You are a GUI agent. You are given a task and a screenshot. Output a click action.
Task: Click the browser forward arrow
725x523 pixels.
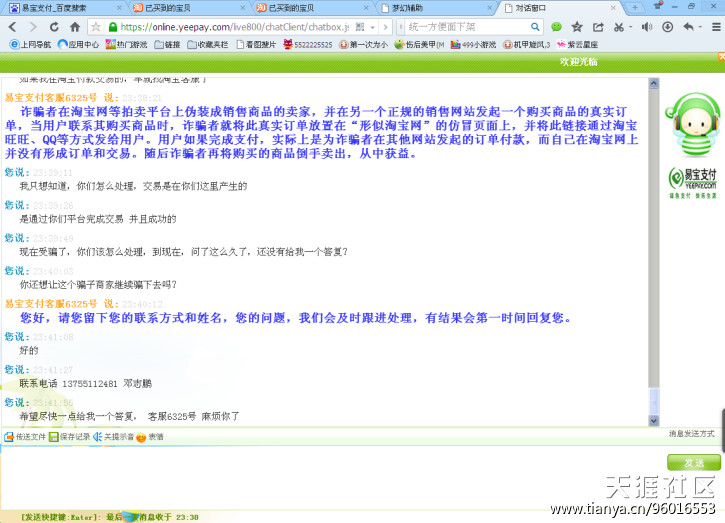33,27
